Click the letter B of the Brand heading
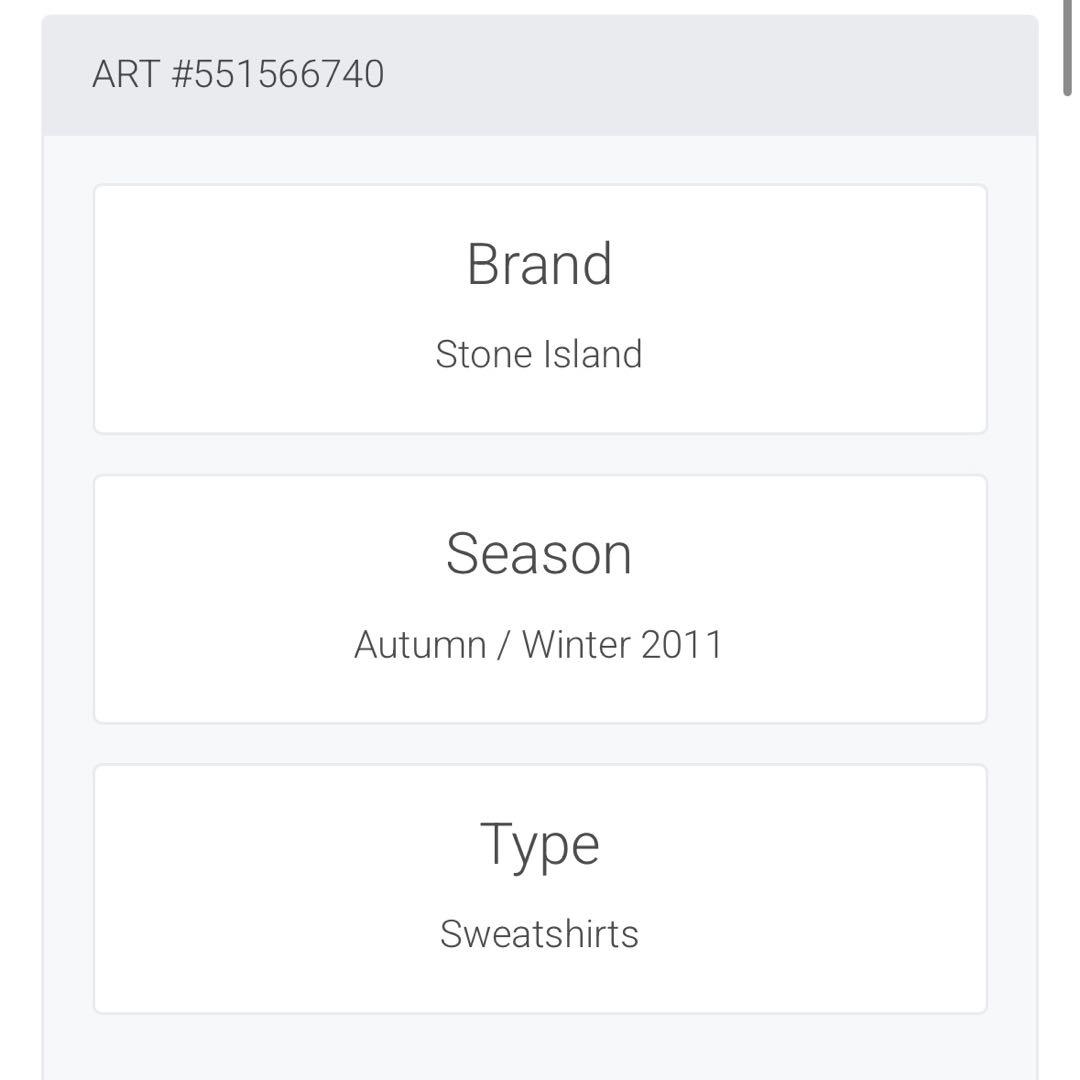This screenshot has height=1080, width=1080. point(483,264)
